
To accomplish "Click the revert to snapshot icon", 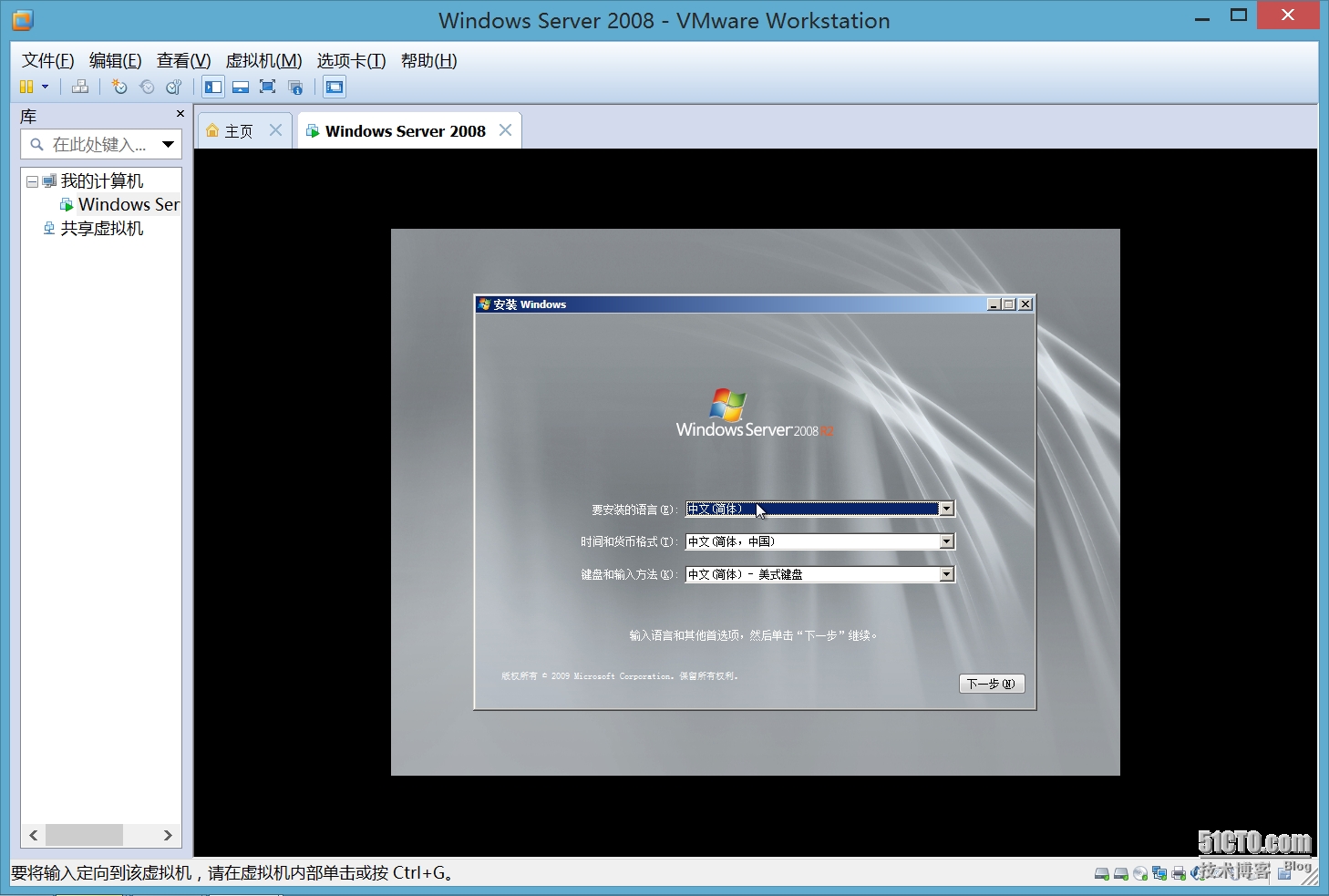I will 147,87.
